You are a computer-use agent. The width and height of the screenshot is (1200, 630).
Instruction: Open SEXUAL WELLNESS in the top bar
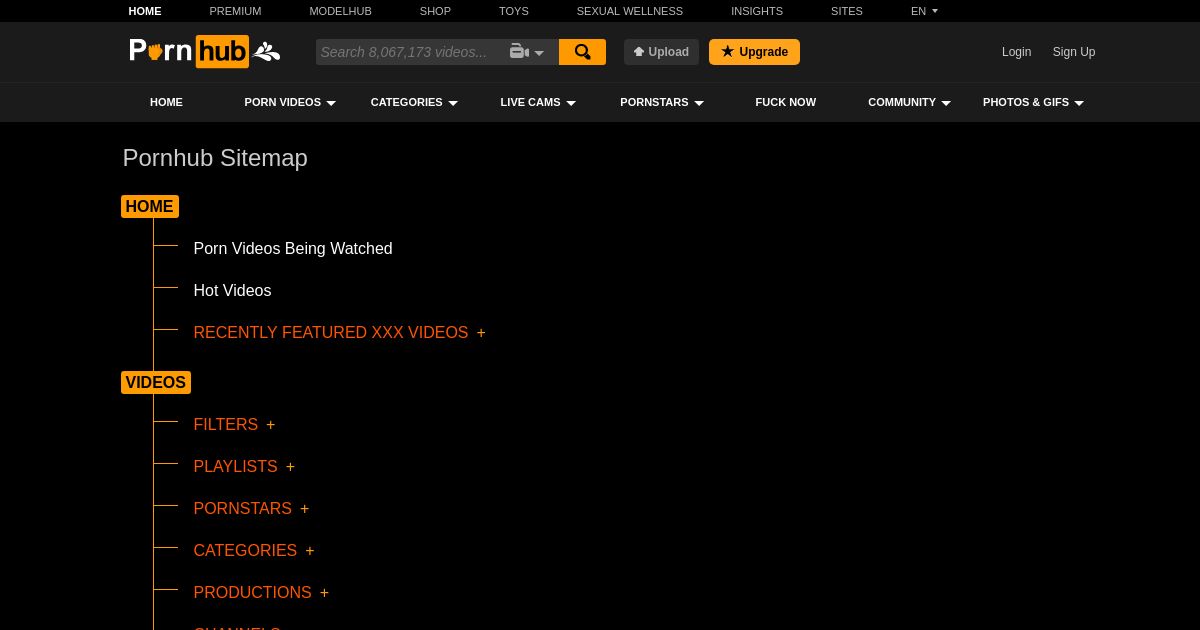click(630, 11)
